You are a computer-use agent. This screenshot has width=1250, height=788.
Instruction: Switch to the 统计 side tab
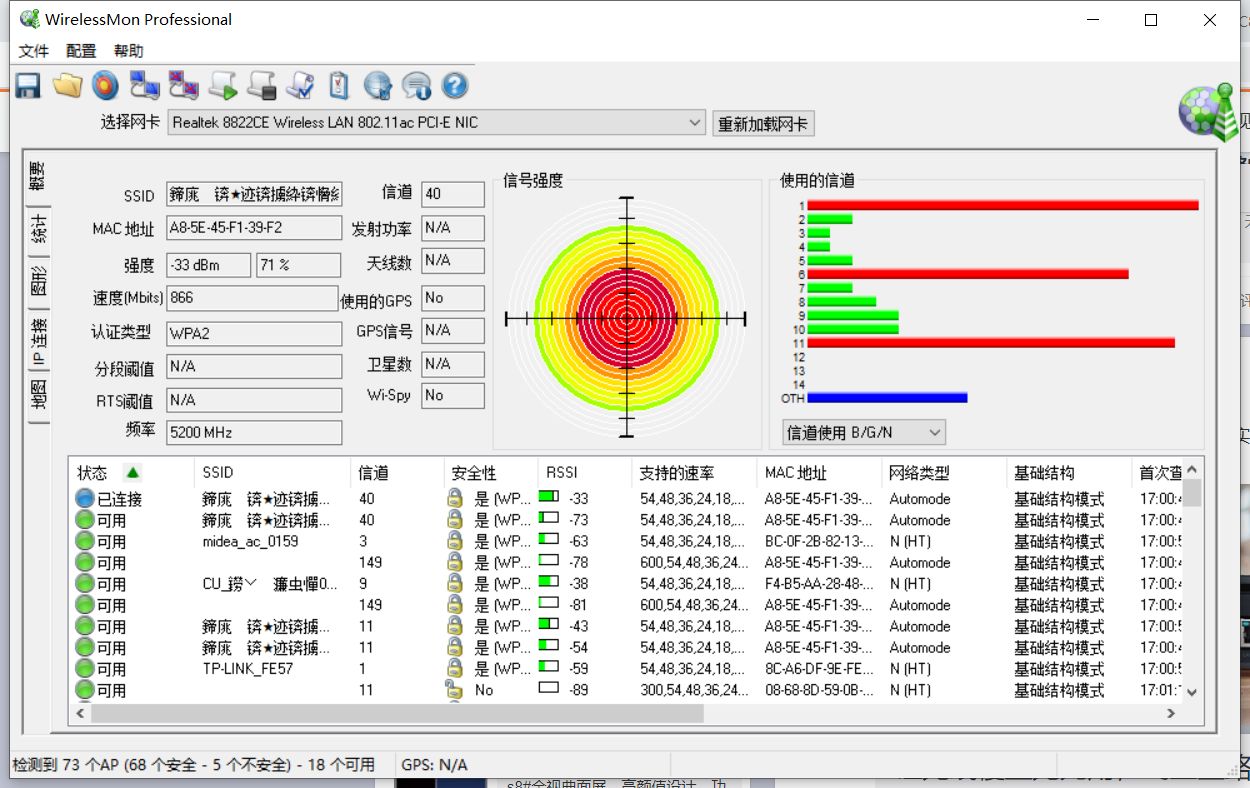tap(37, 229)
